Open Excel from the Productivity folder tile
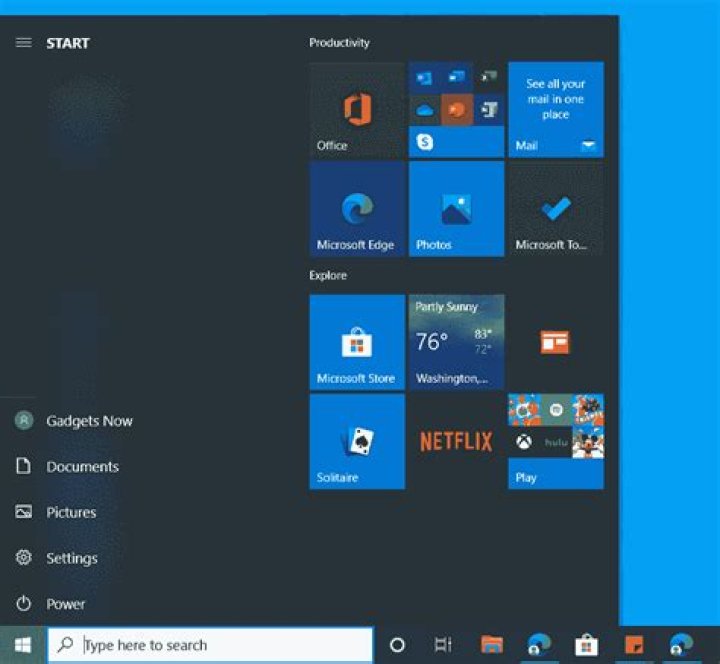This screenshot has width=720, height=664. [489, 78]
